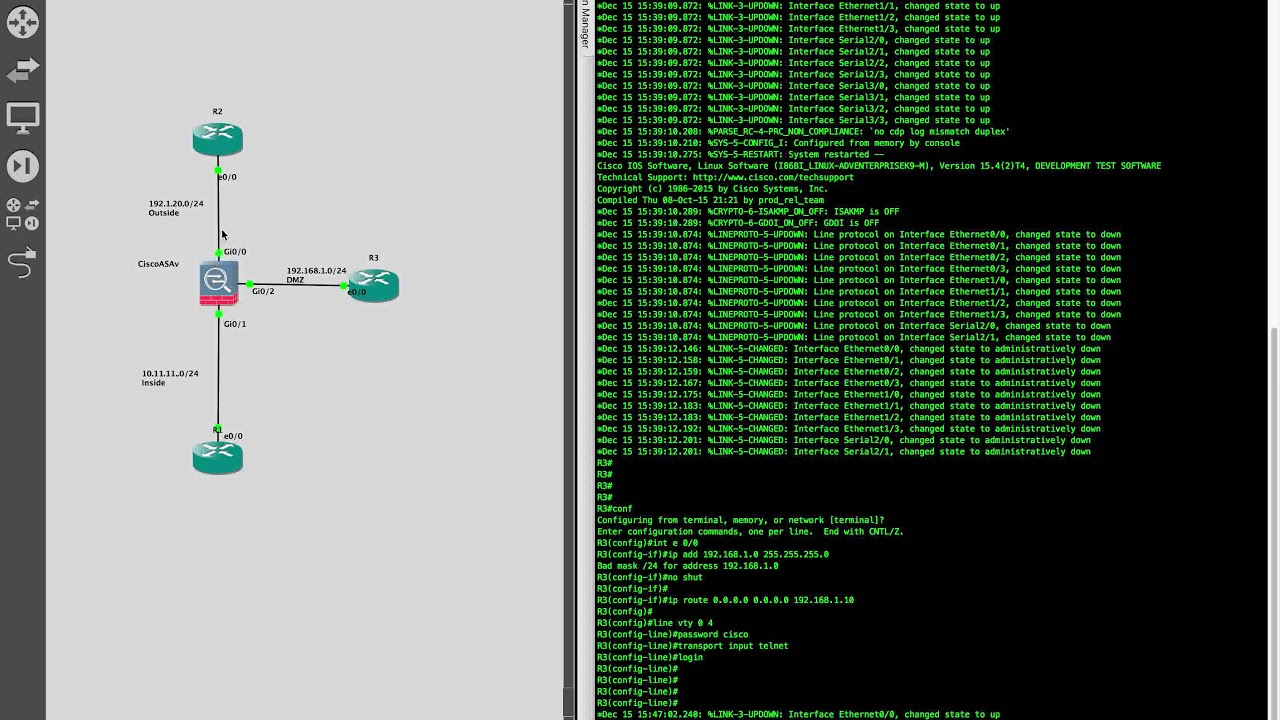Image resolution: width=1280 pixels, height=720 pixels.
Task: Select router R3 on the topology
Action: point(373,285)
